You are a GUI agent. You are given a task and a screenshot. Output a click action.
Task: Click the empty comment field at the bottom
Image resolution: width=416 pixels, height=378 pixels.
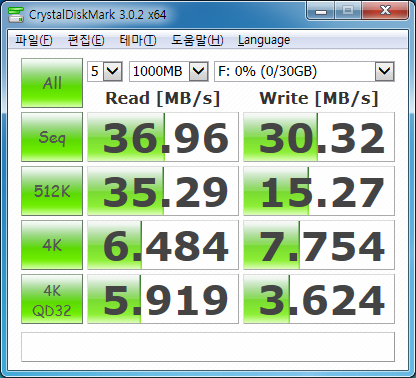[x=208, y=347]
